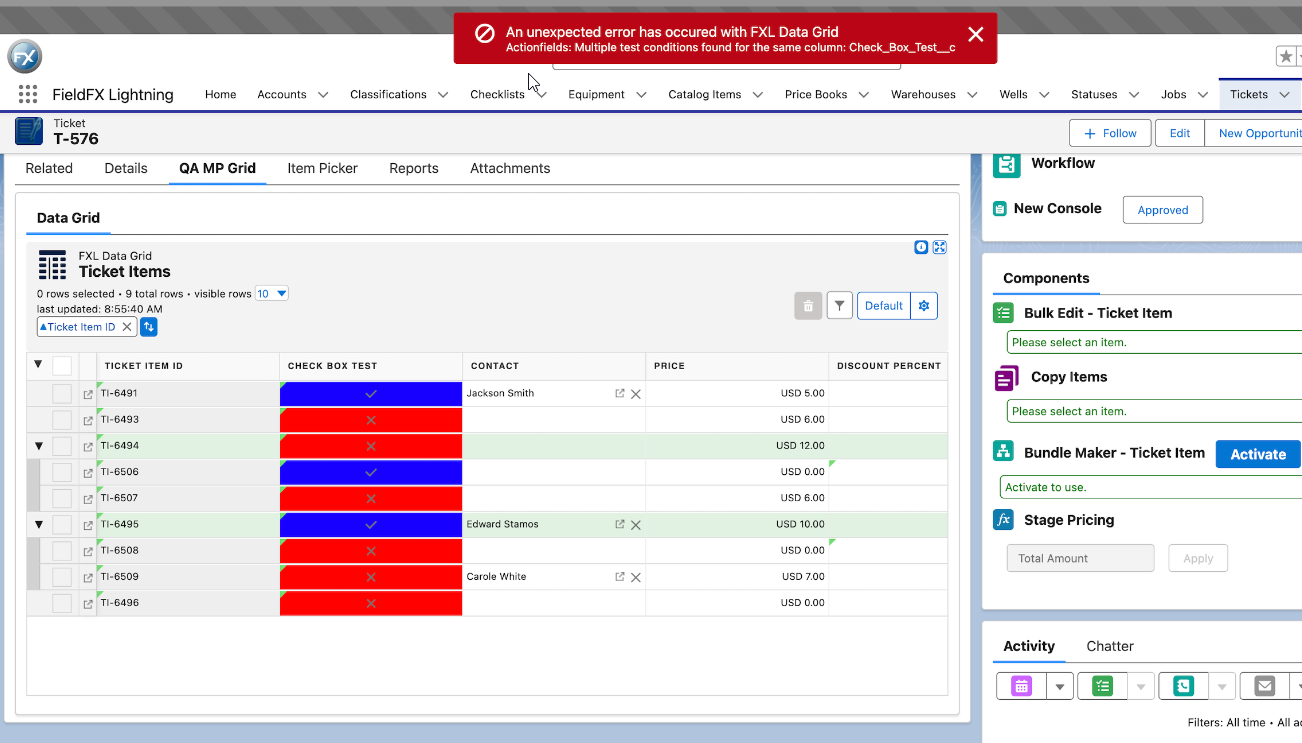This screenshot has width=1302, height=743.
Task: Select the row checkbox for TI-6494
Action: coord(62,446)
